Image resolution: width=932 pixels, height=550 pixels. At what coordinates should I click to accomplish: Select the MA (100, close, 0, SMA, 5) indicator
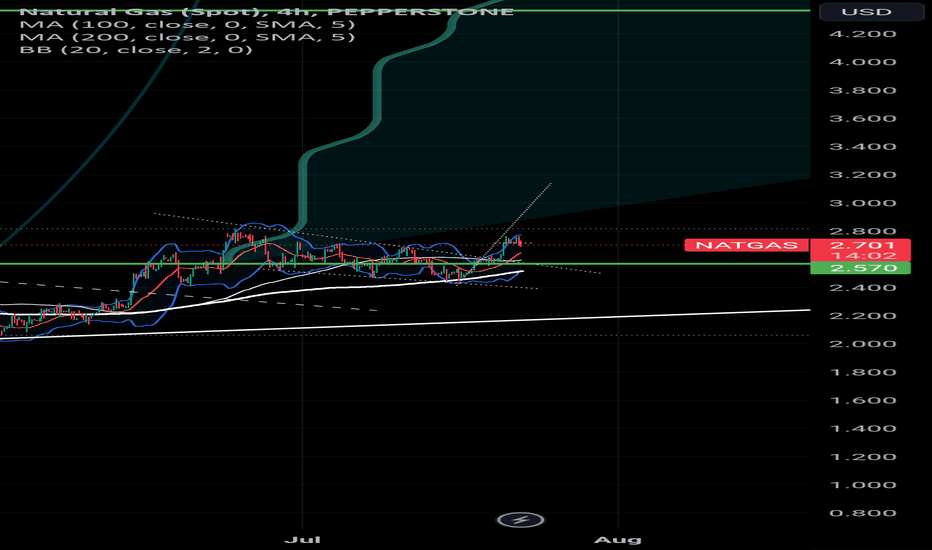tap(187, 24)
